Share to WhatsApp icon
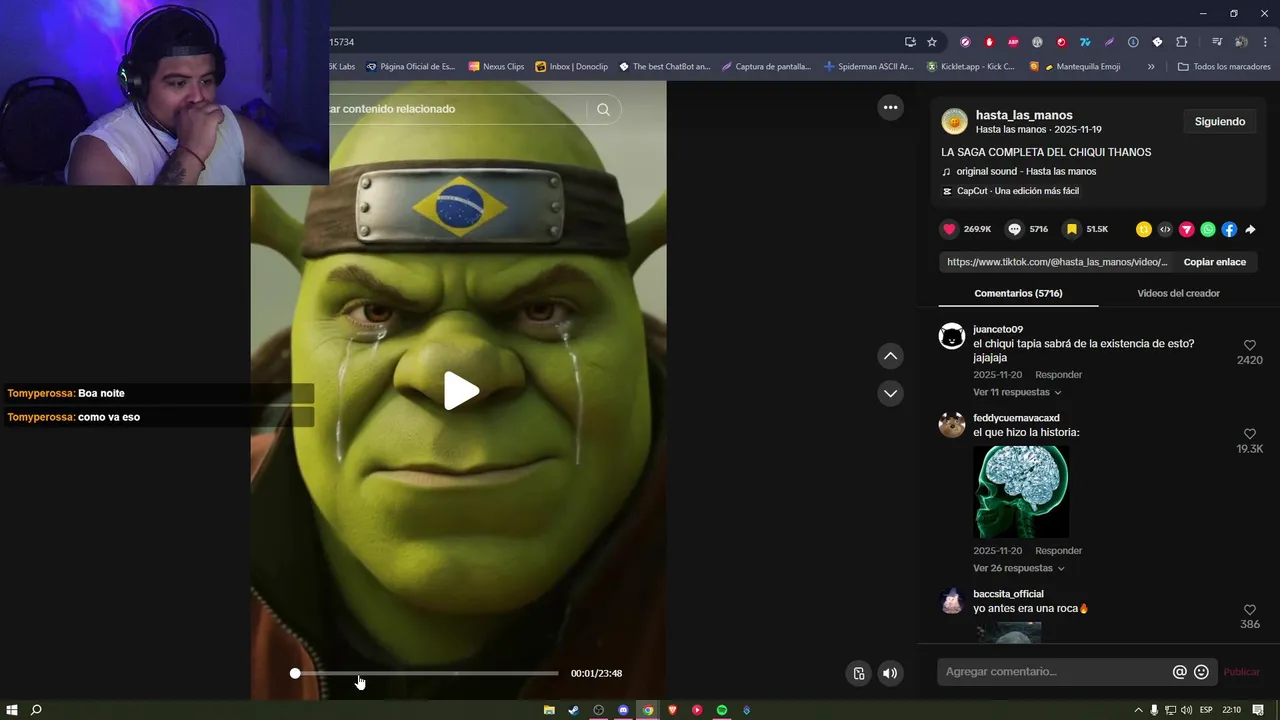Screen dimensions: 1280x720 [1208, 229]
